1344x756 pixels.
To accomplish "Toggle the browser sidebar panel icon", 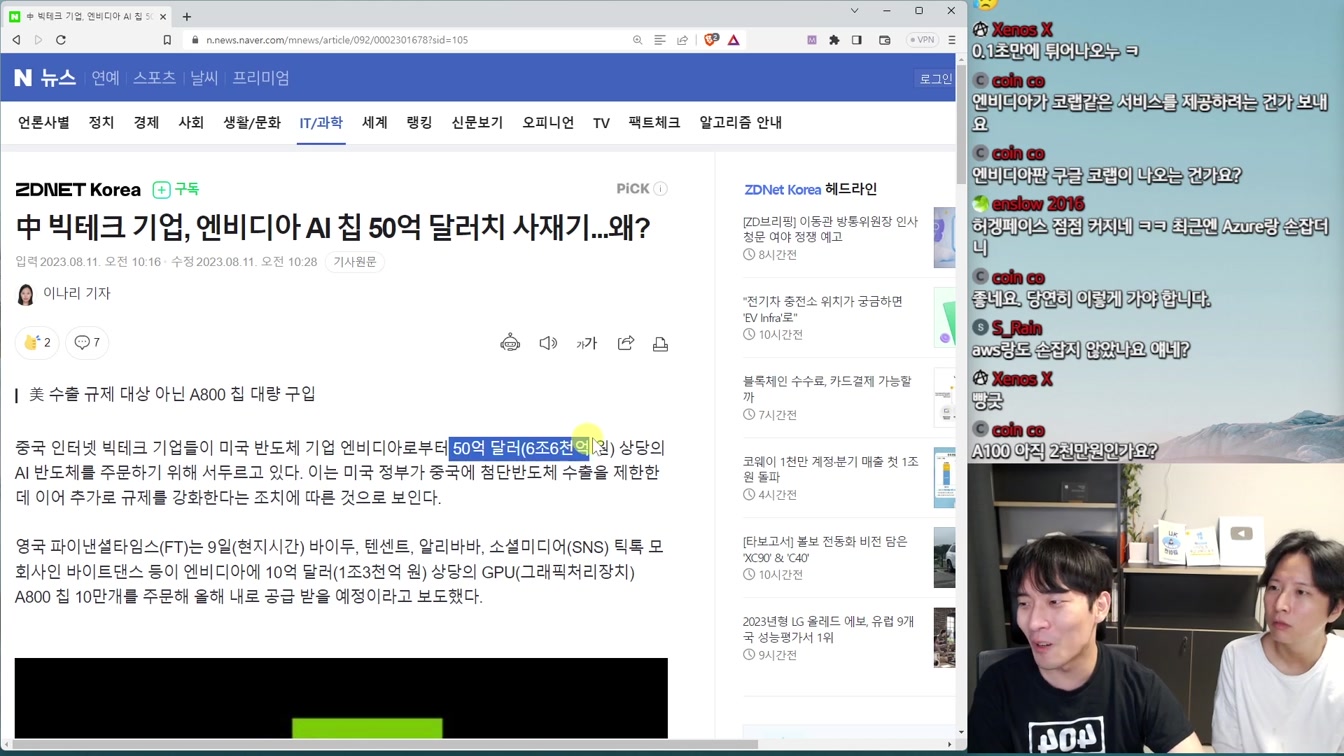I will click(x=857, y=40).
